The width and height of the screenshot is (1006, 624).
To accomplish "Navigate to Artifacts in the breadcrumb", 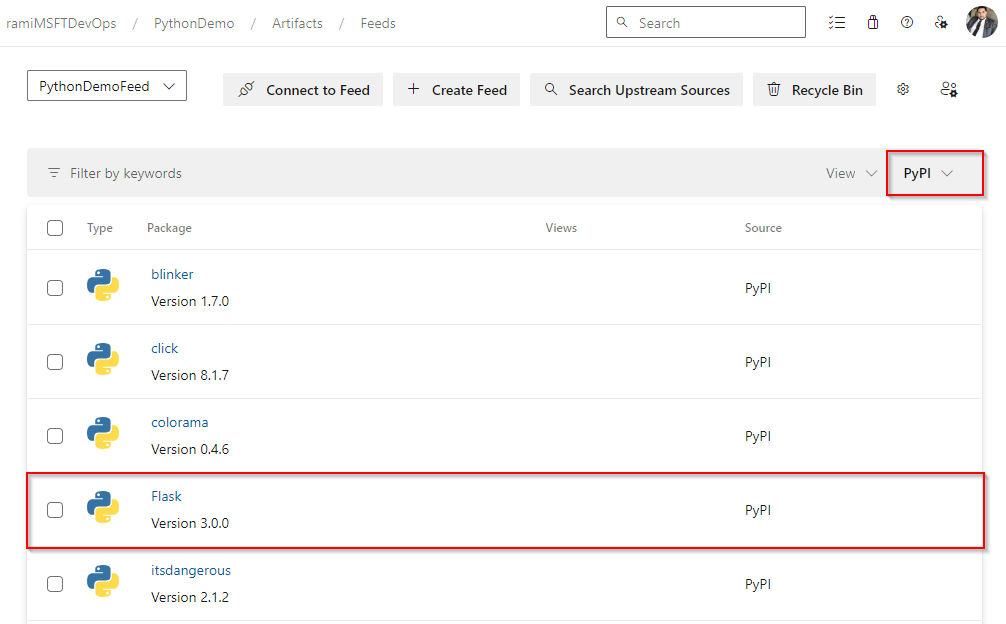I will [x=296, y=22].
